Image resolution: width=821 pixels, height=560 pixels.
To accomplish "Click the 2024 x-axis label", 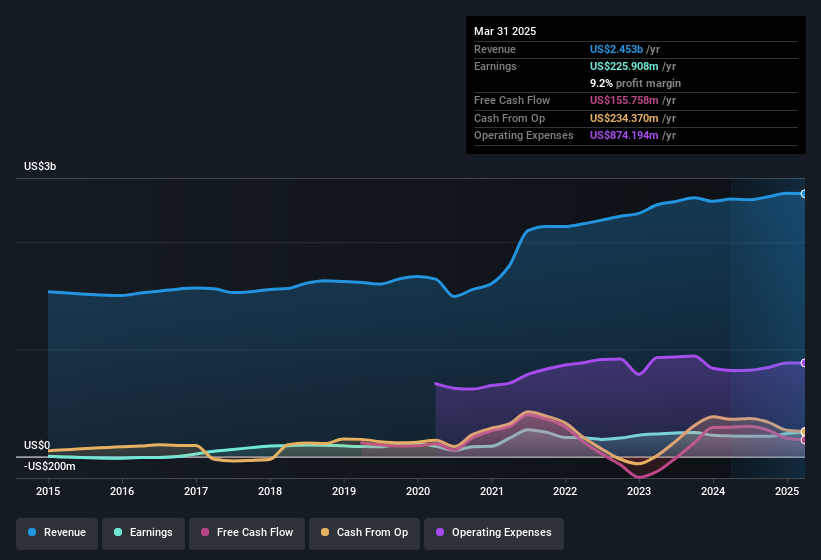I will coord(713,491).
